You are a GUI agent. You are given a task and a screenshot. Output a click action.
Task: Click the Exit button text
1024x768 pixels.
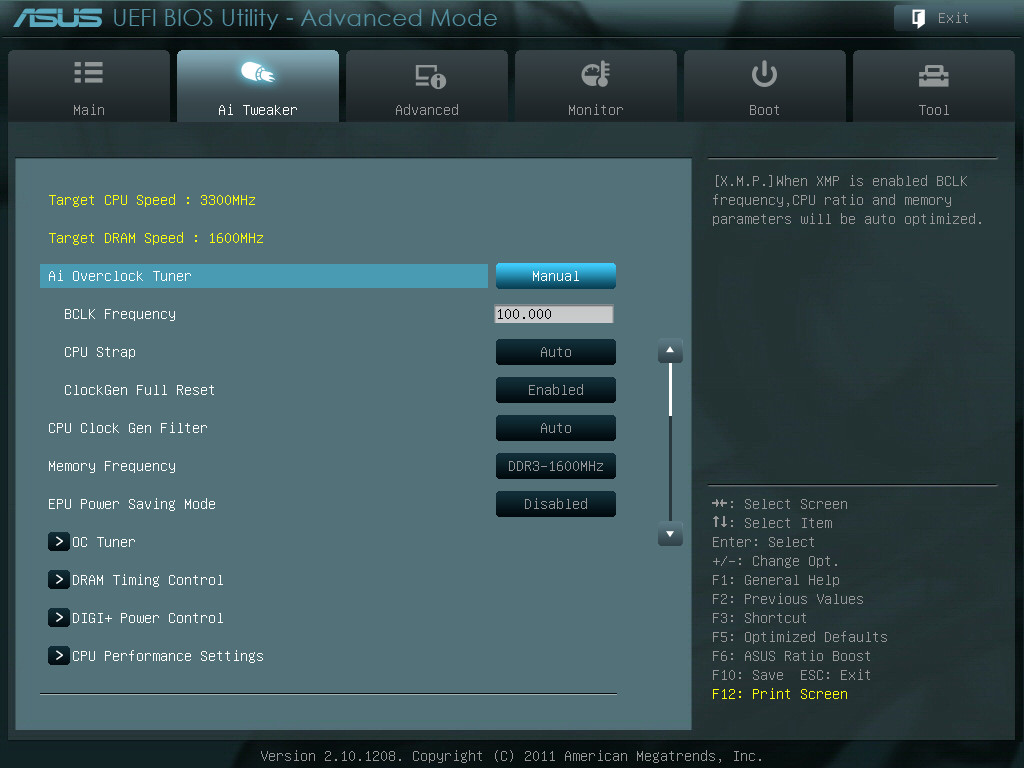click(953, 18)
